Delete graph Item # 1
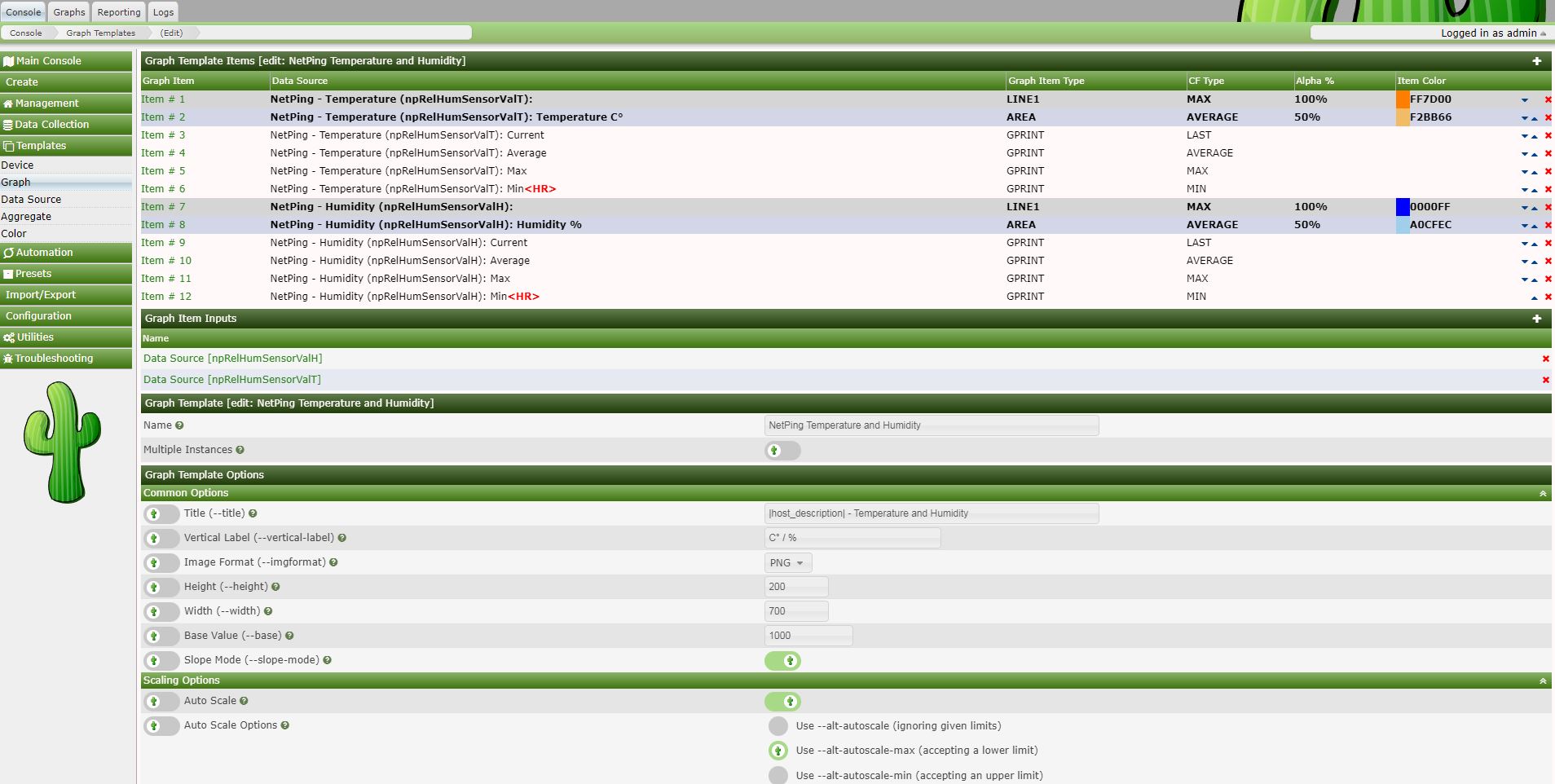The image size is (1555, 784). [1548, 99]
